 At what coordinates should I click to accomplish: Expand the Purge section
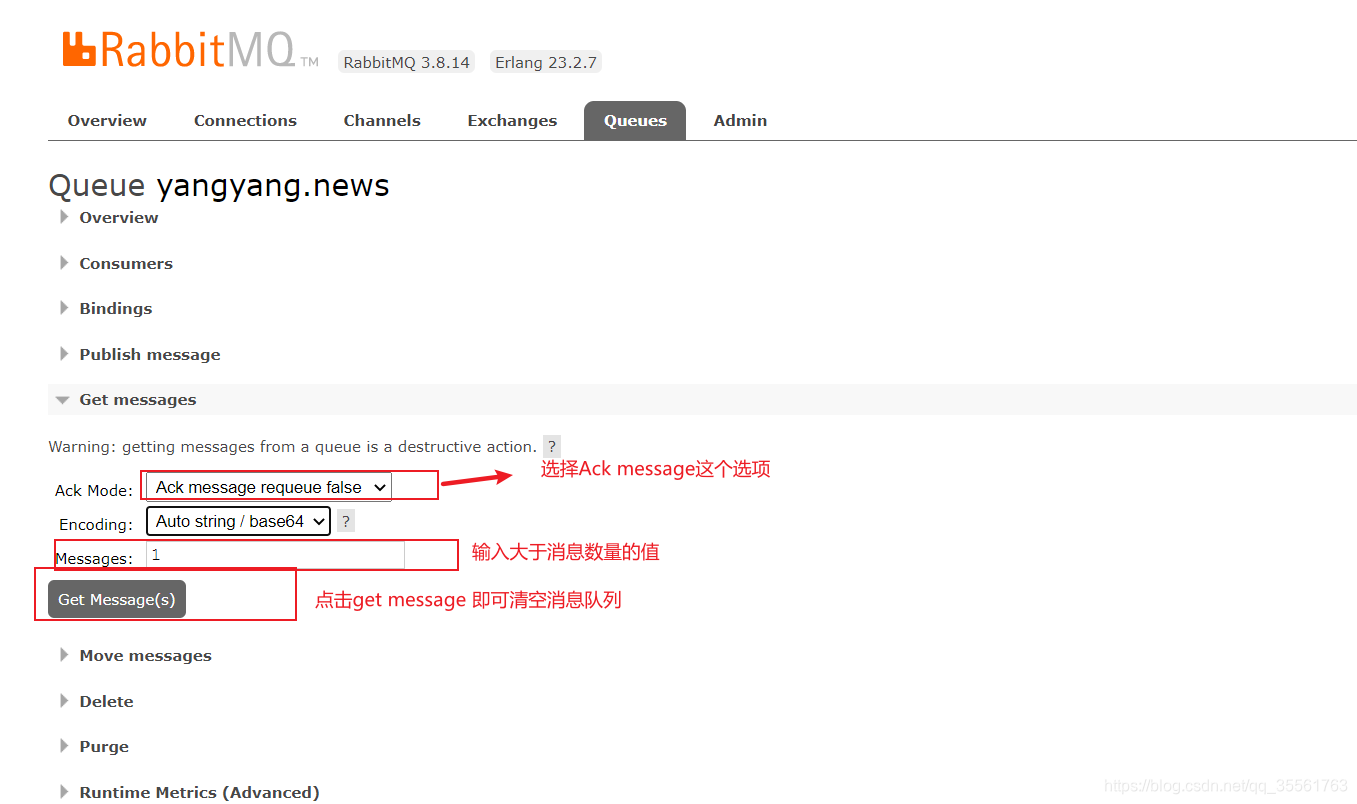click(x=104, y=746)
